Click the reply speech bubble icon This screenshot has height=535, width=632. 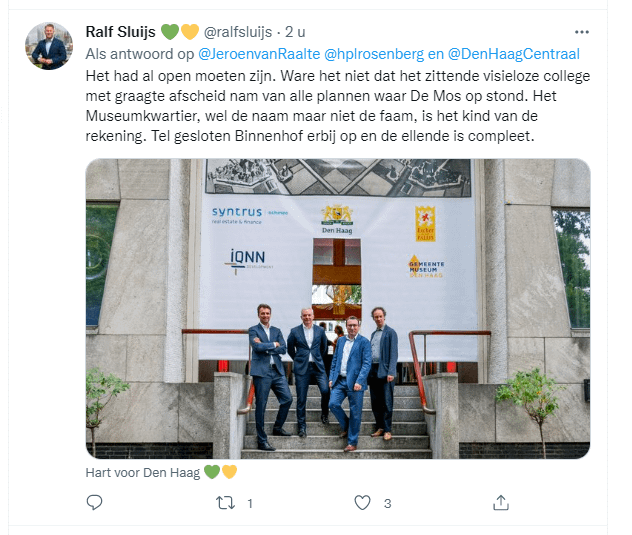point(94,502)
